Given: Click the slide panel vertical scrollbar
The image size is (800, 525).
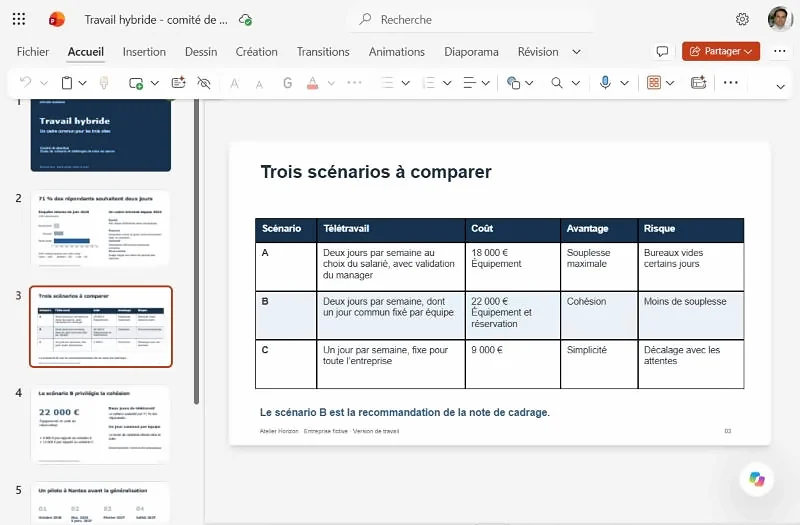Looking at the screenshot, I should click(x=196, y=252).
